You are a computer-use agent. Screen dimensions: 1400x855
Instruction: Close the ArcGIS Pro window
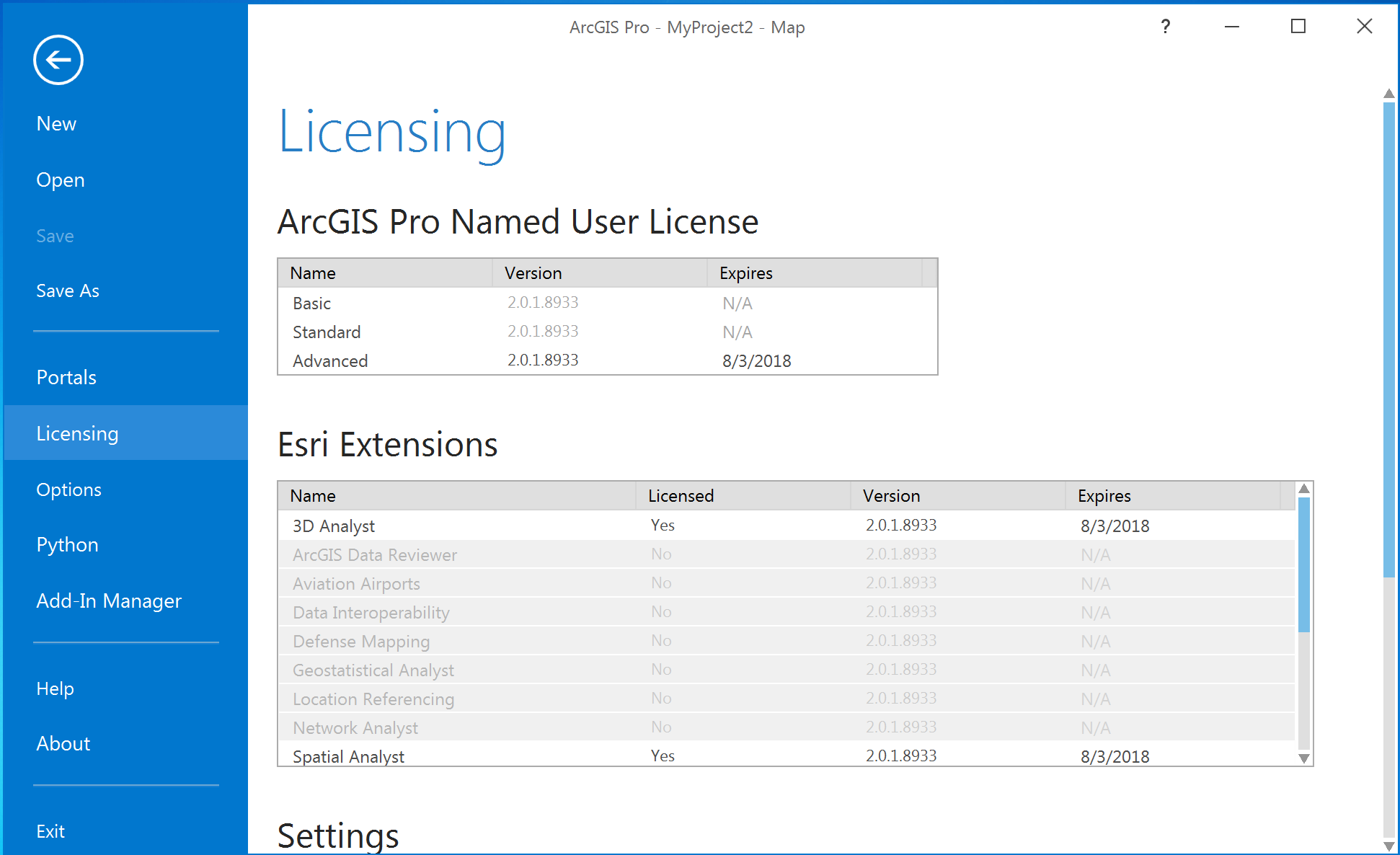1364,27
